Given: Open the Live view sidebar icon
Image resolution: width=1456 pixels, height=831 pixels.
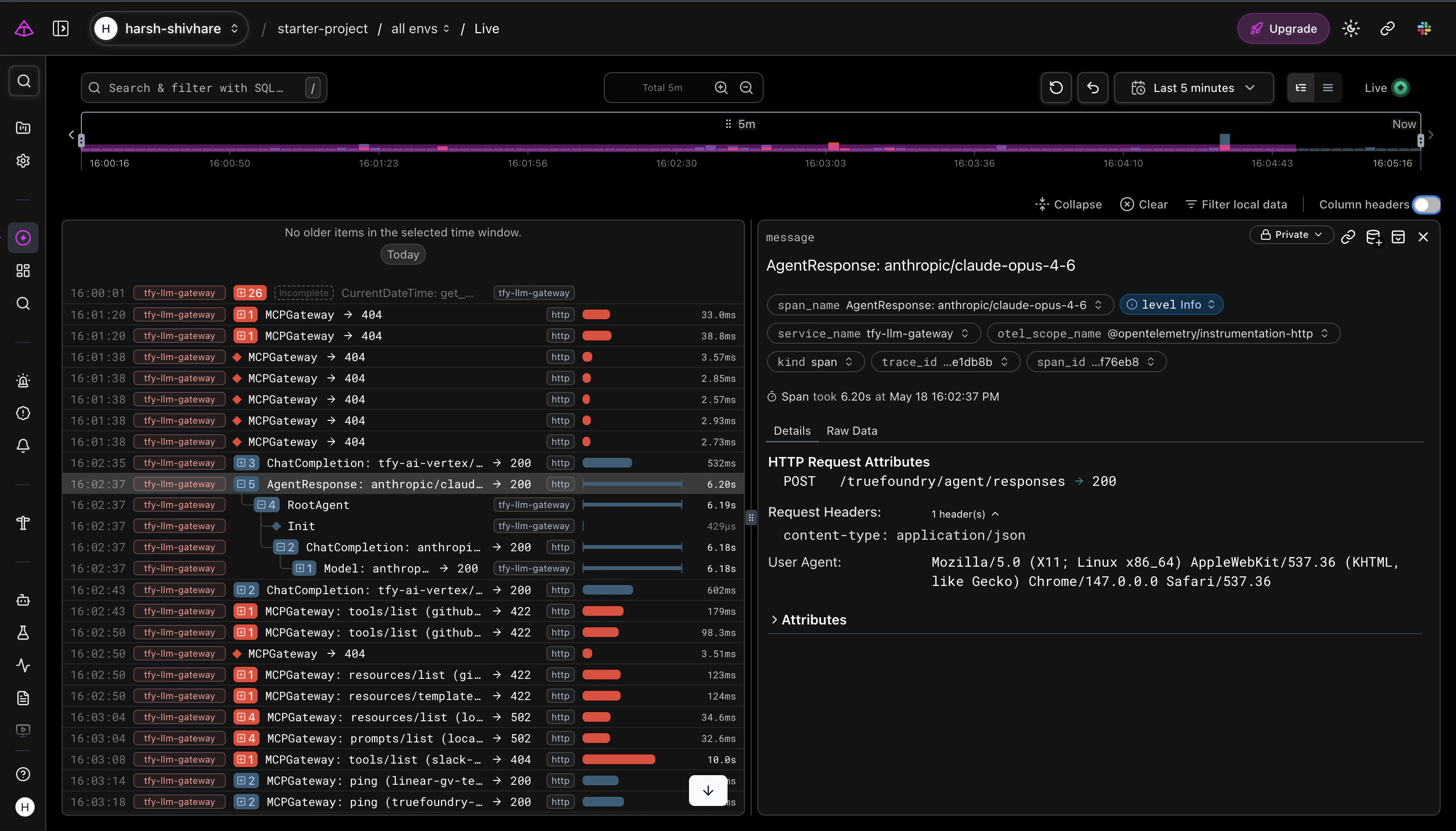Looking at the screenshot, I should (24, 237).
